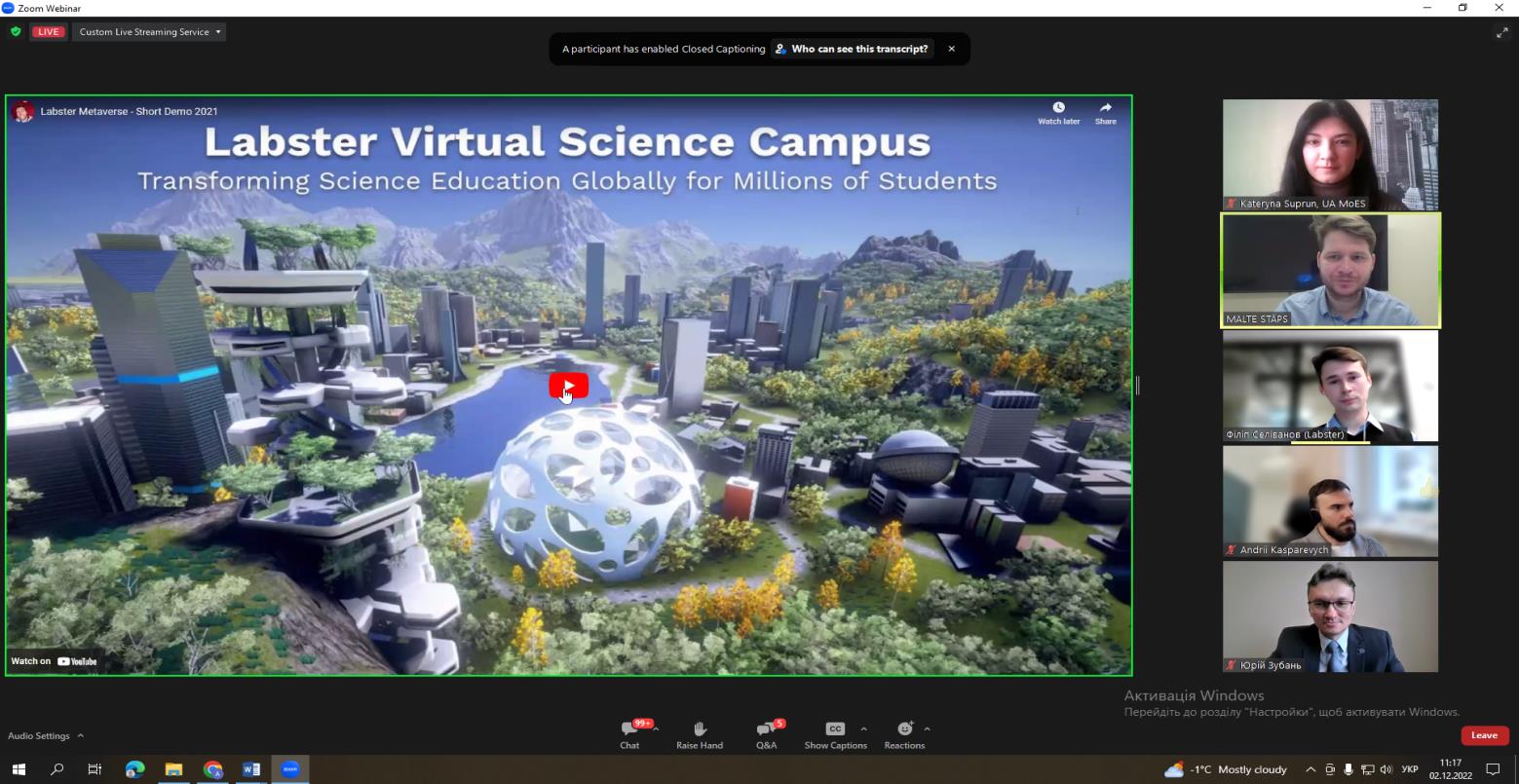
Task: Open video title Labster Metaverse - Short Demo 2021
Action: [x=129, y=111]
